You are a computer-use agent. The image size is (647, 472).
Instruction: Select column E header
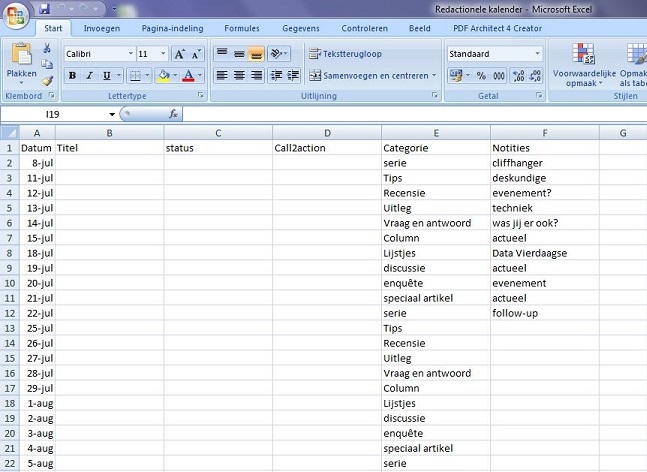coord(436,133)
